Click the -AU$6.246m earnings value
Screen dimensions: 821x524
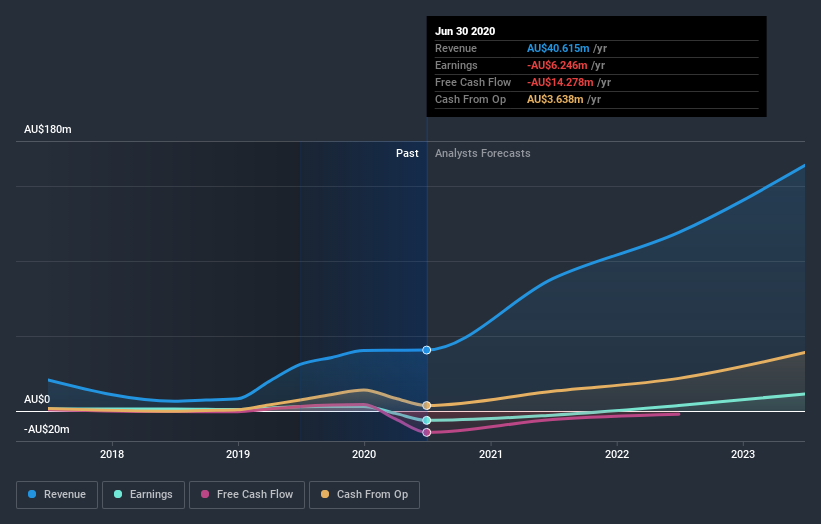click(557, 65)
